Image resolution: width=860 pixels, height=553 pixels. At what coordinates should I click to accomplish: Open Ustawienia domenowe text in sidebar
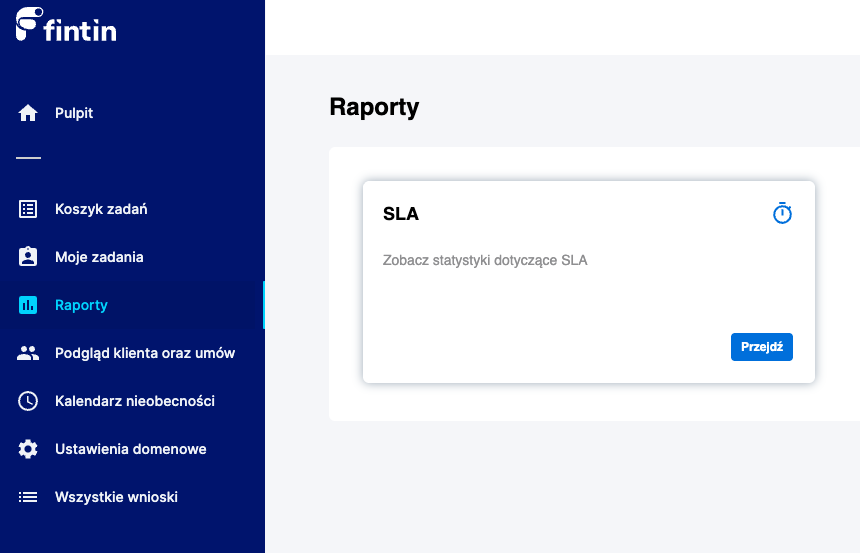[130, 449]
